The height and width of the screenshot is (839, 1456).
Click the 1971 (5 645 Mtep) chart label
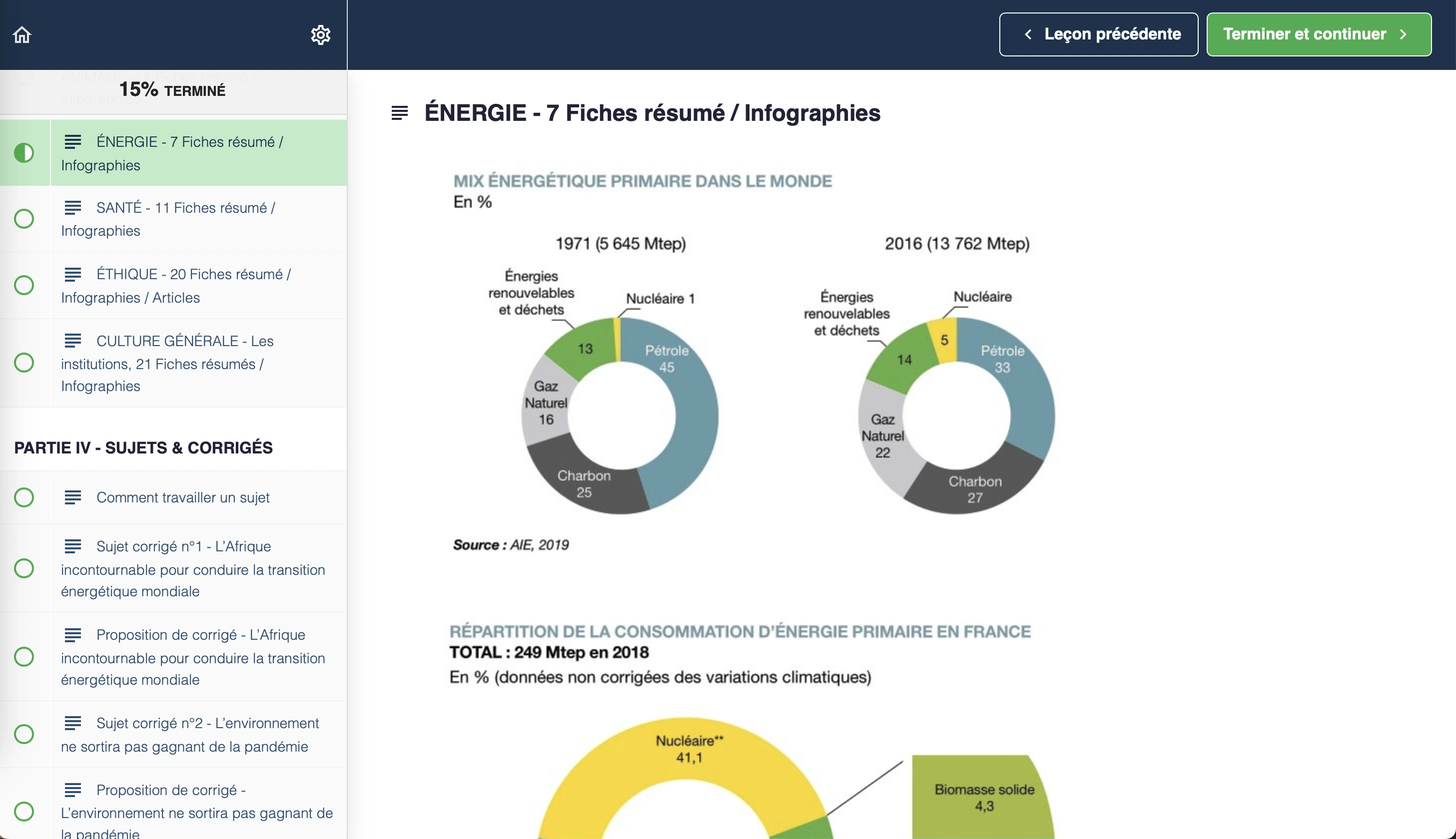(620, 244)
